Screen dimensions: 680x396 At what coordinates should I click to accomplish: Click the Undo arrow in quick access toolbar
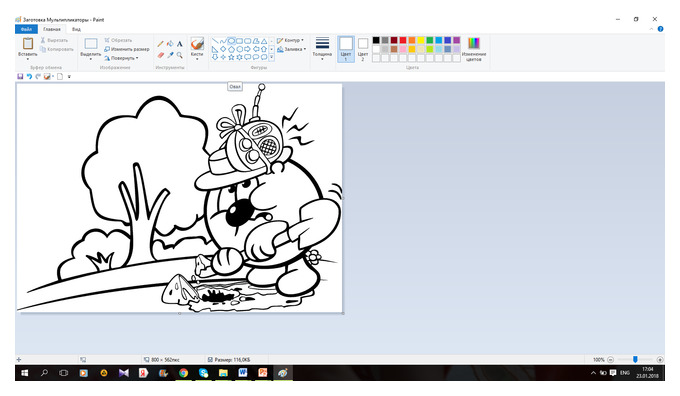(29, 76)
